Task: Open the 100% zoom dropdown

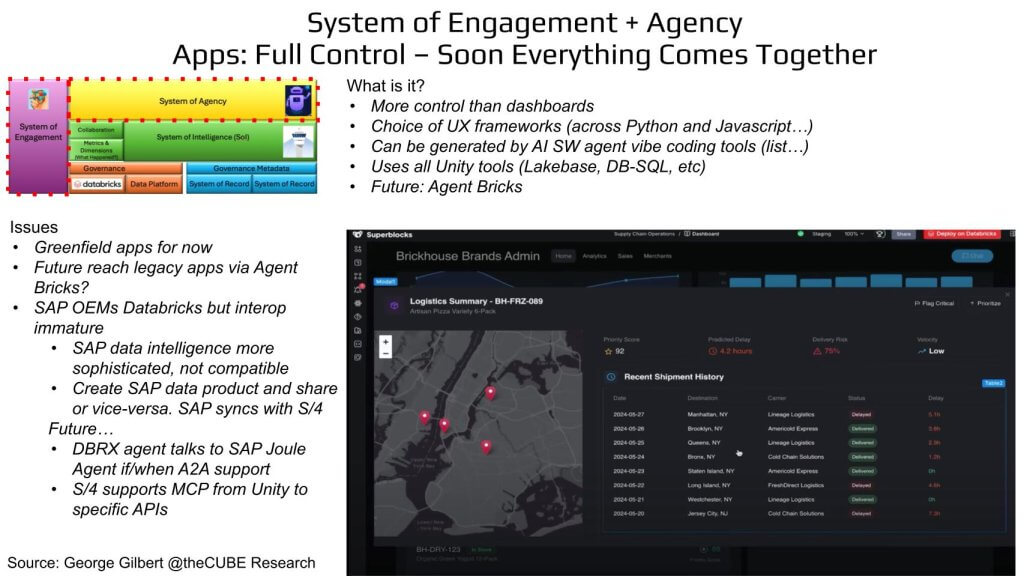Action: (854, 234)
